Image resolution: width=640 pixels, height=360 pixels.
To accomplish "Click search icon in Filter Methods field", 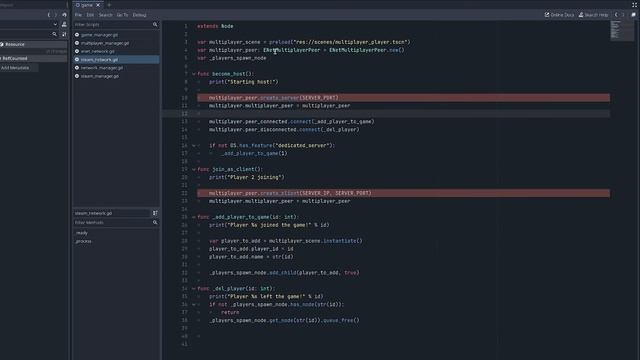I will tap(155, 223).
